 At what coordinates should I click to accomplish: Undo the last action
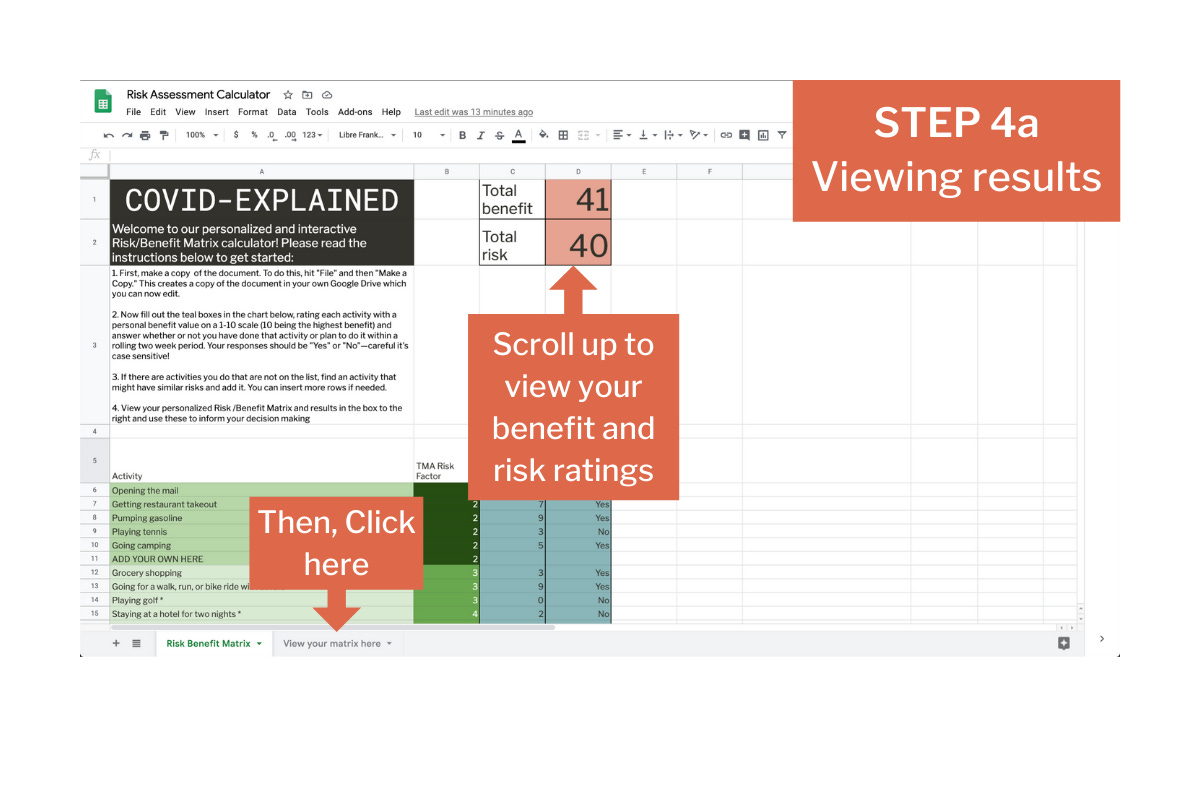click(x=109, y=135)
